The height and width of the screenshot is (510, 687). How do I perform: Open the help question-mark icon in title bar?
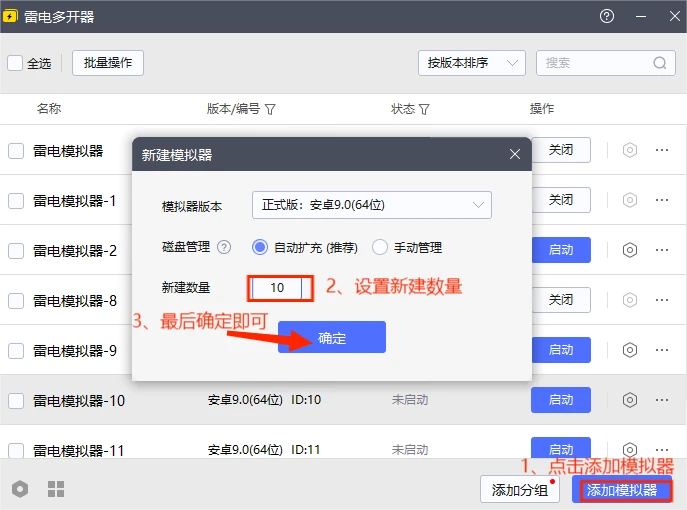(x=607, y=17)
